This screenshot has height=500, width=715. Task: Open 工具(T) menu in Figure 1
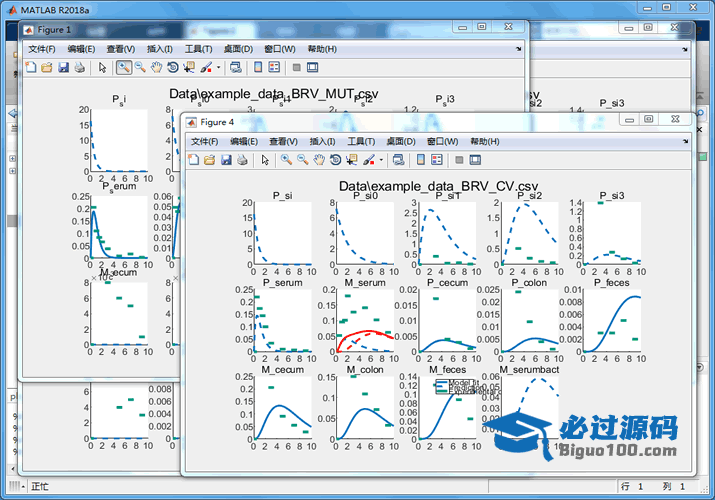click(198, 49)
